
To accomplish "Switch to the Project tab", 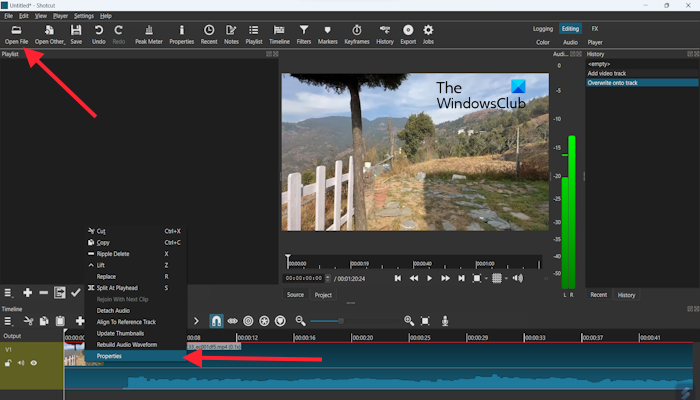I will click(323, 295).
